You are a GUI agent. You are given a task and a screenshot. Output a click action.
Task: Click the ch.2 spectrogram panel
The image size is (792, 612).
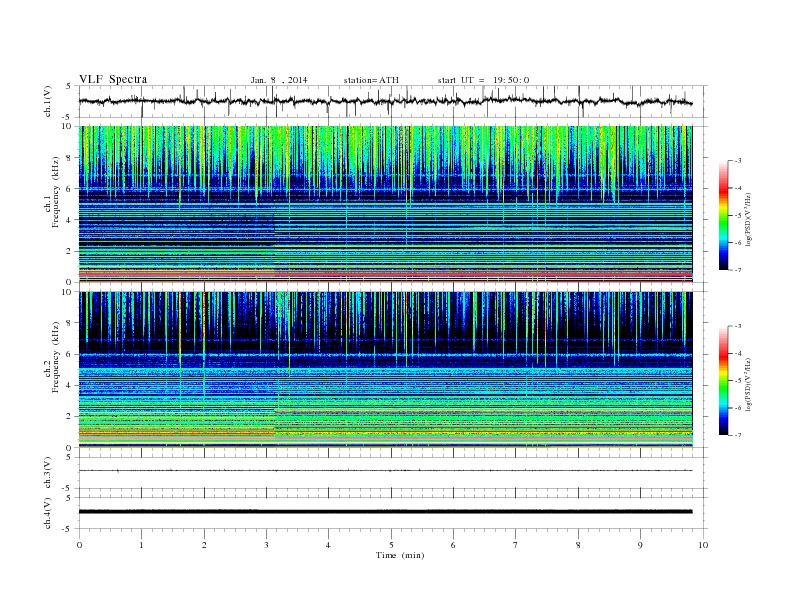click(x=385, y=370)
